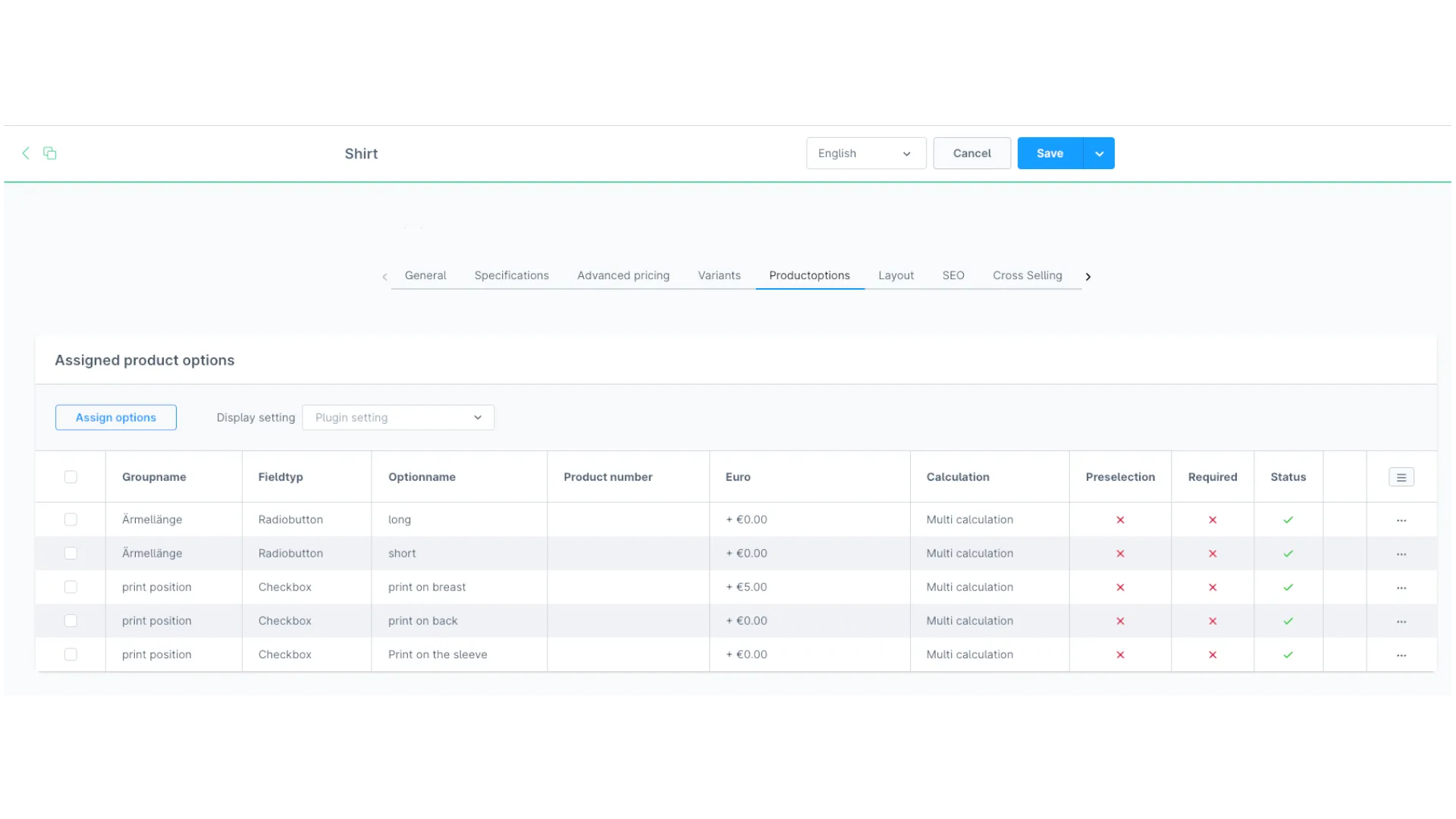This screenshot has width=1456, height=819.
Task: Open the Plugin setting display dropdown
Action: click(398, 417)
